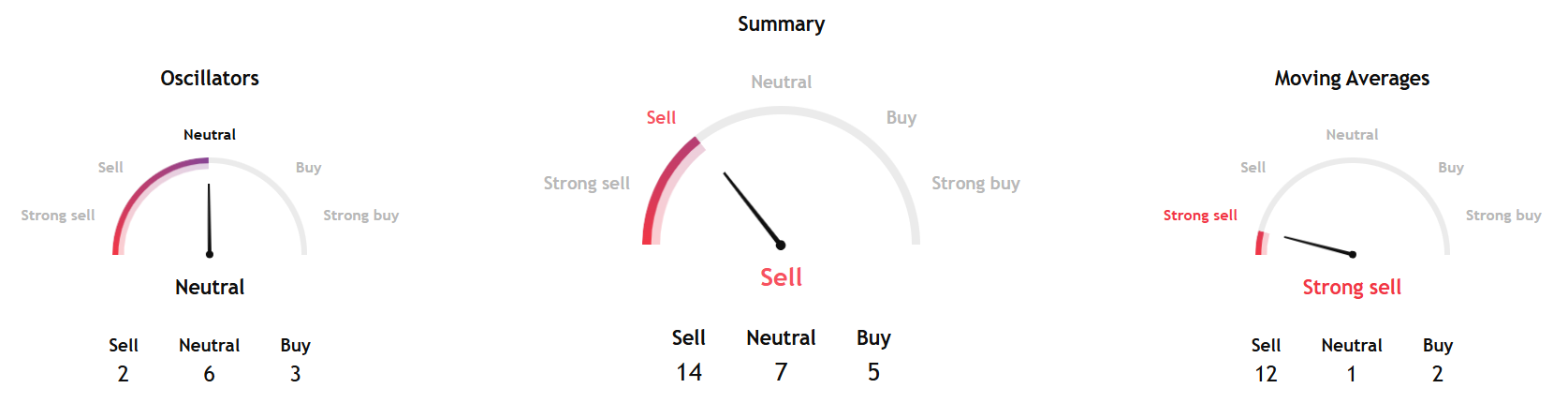Select Strong sell label on Oscillators gauge
The height and width of the screenshot is (403, 1568).
pos(58,216)
